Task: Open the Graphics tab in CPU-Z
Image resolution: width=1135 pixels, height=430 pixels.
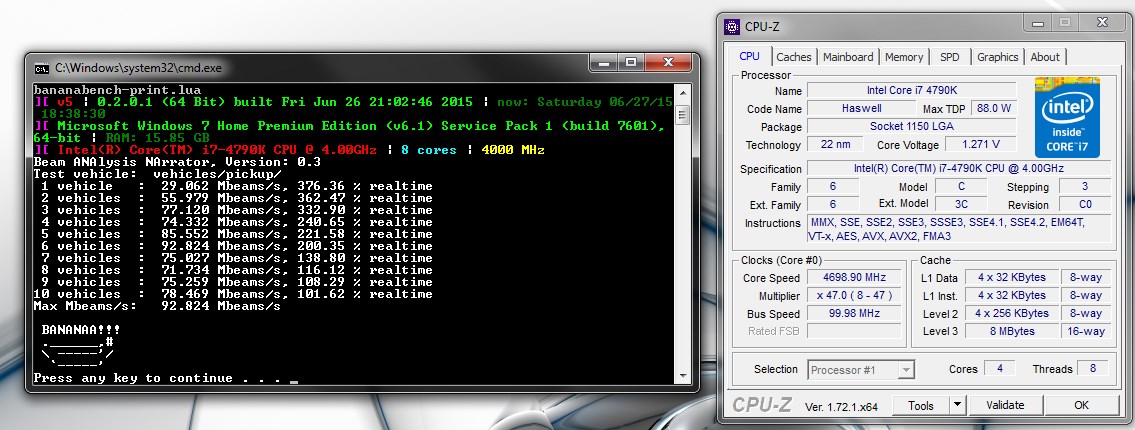Action: (x=997, y=57)
